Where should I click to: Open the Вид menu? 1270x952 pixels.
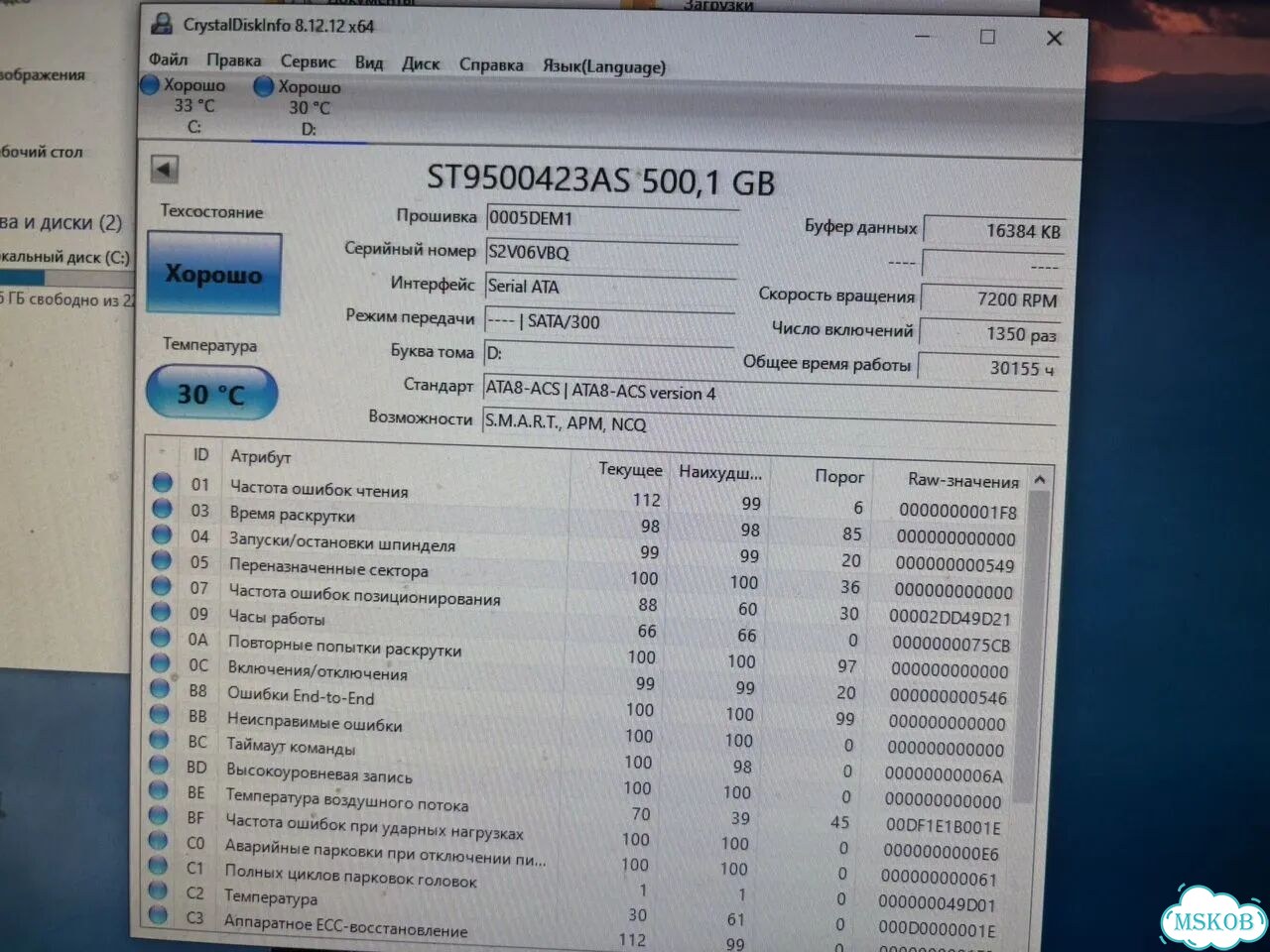(369, 62)
